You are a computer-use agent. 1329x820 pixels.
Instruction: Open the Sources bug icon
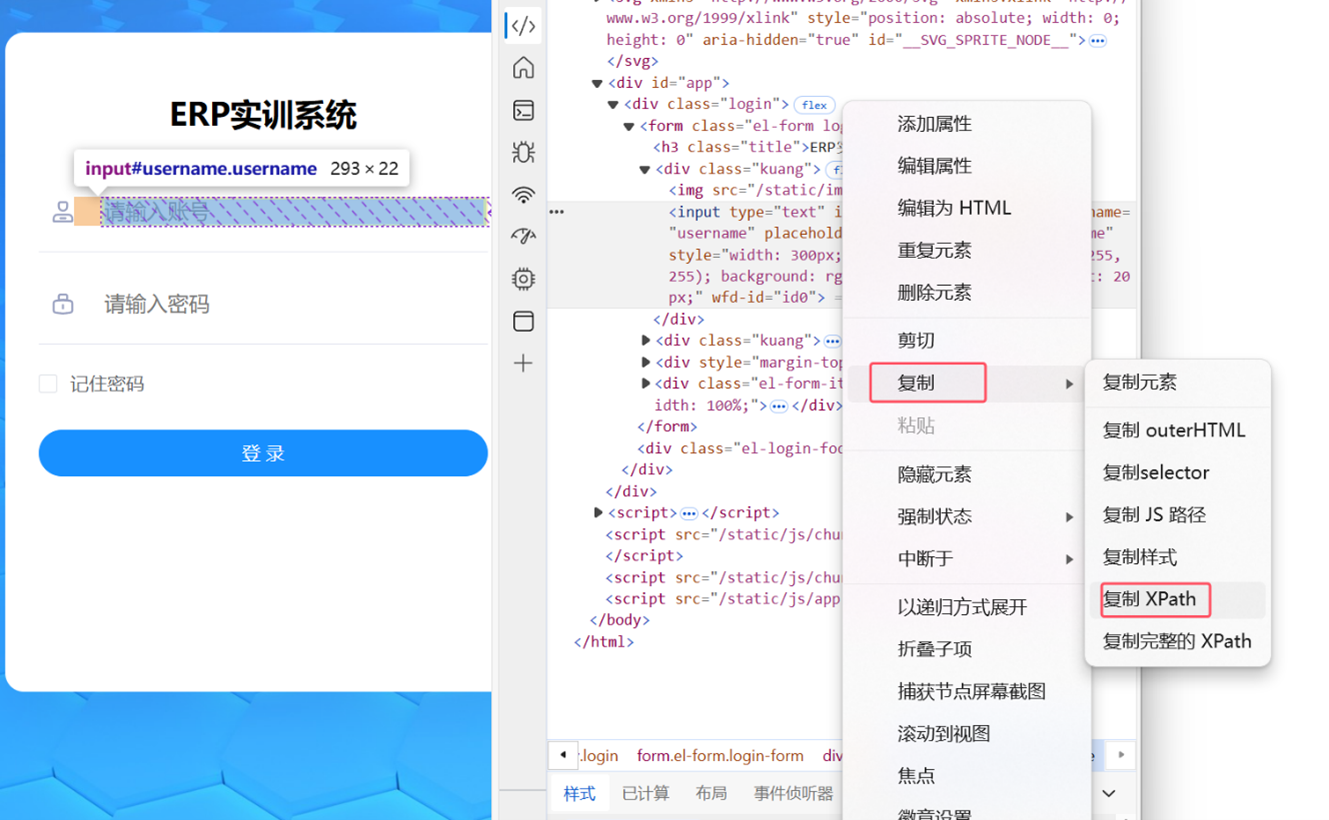coord(523,152)
